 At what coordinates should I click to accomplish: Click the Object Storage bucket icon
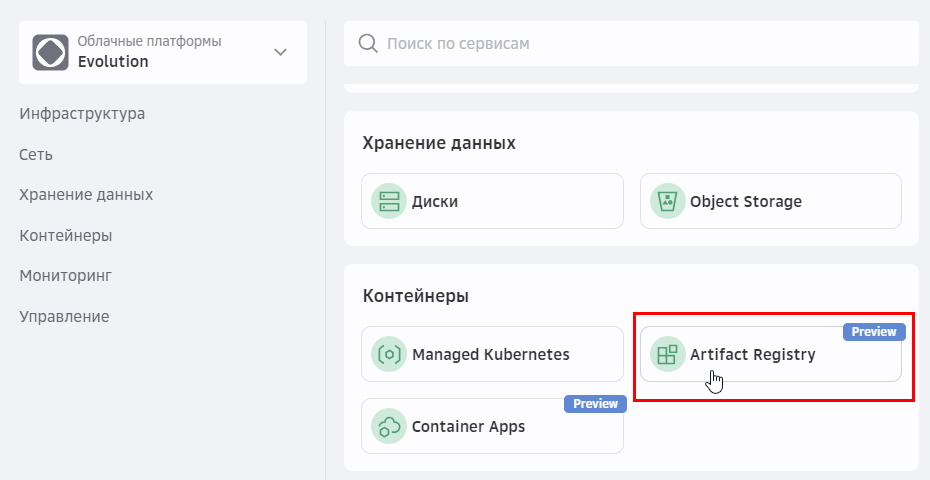666,201
